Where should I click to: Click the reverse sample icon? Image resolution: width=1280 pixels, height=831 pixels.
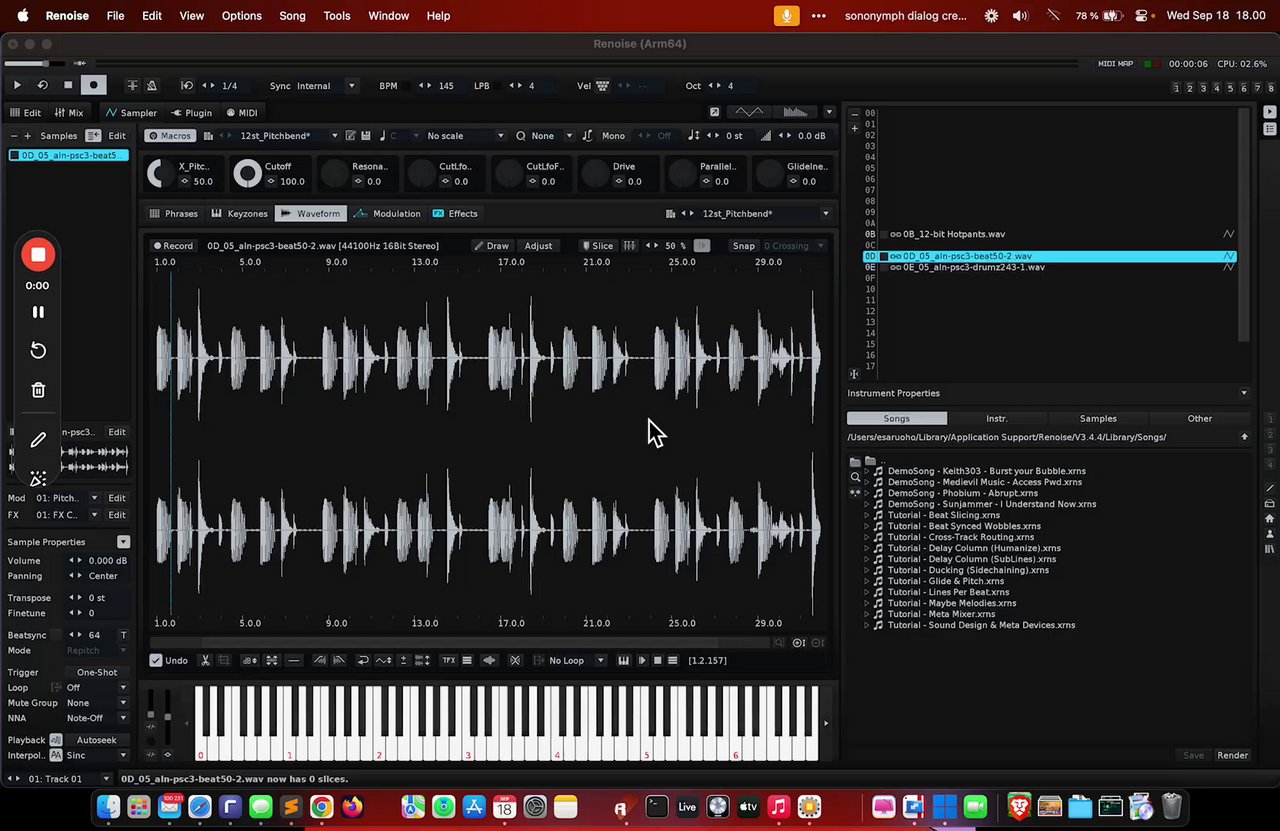pos(363,661)
